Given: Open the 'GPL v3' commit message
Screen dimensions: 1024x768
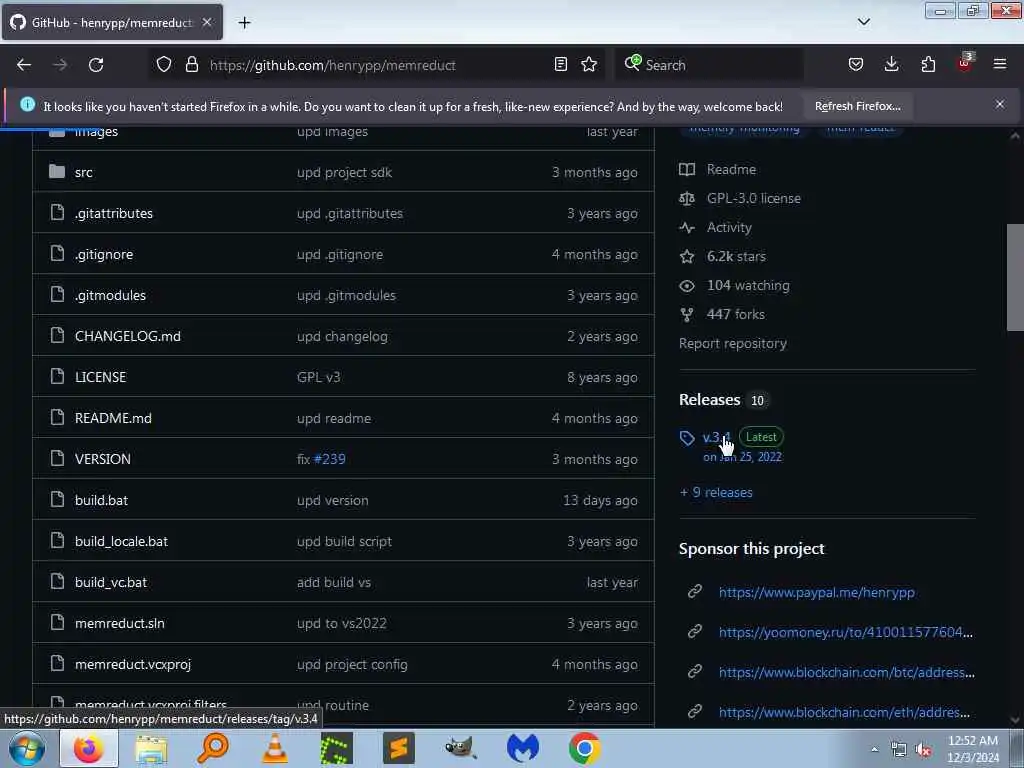Looking at the screenshot, I should 319,377.
